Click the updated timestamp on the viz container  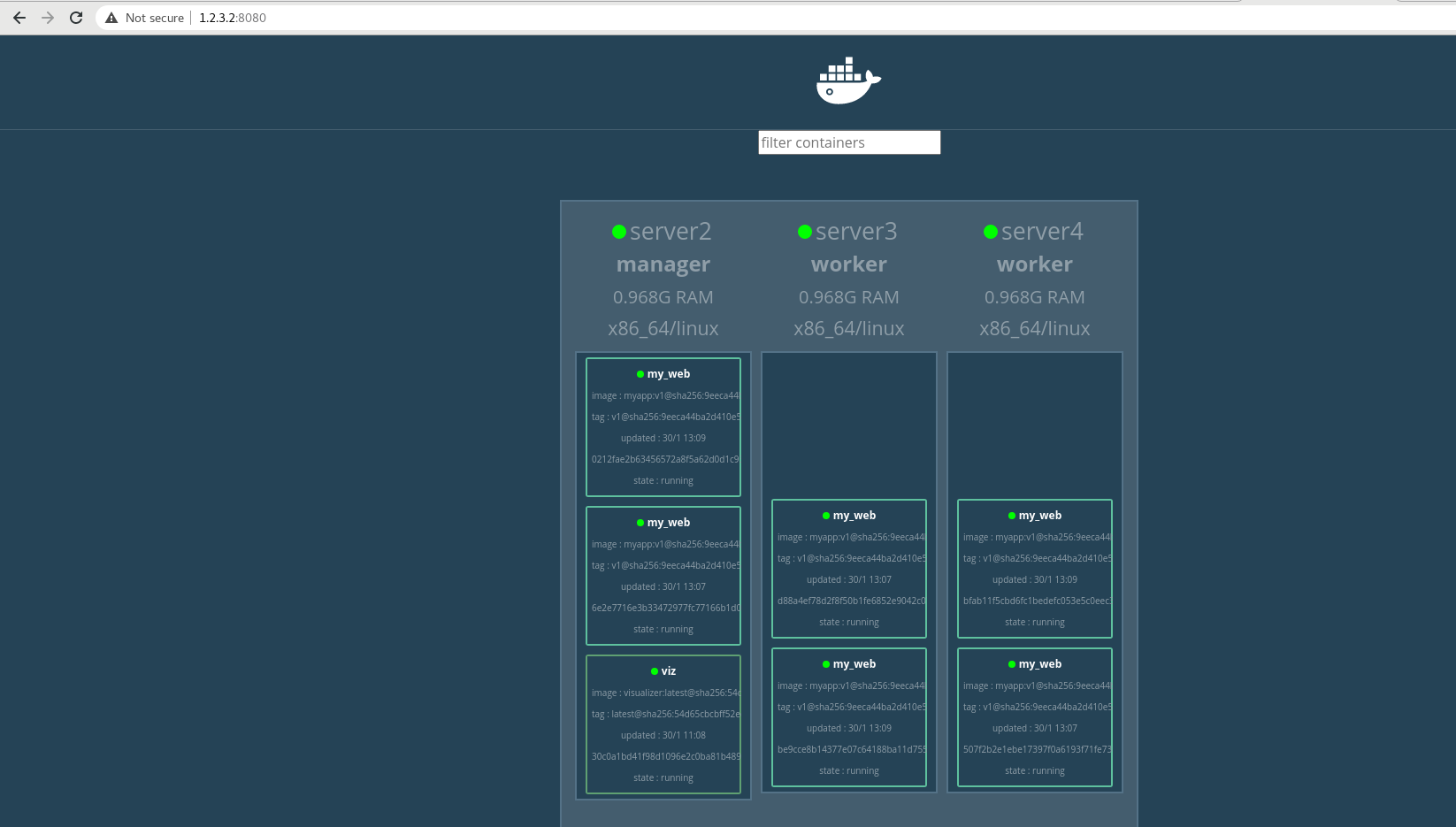[663, 735]
